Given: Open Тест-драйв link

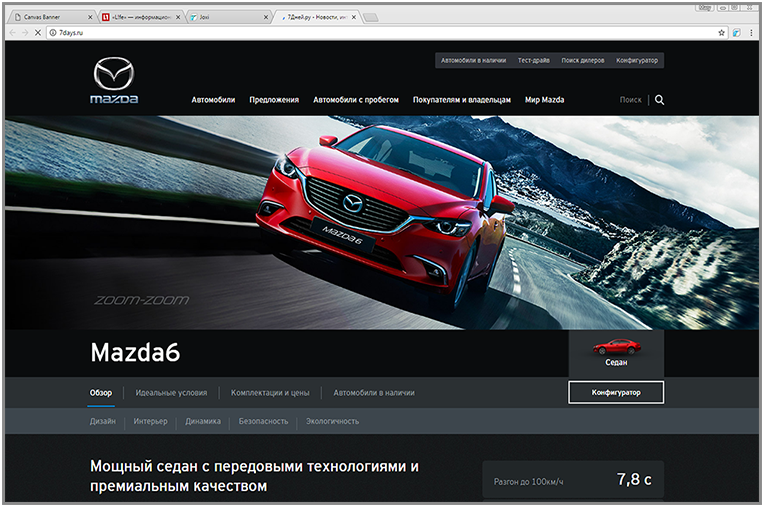Looking at the screenshot, I should click(534, 60).
